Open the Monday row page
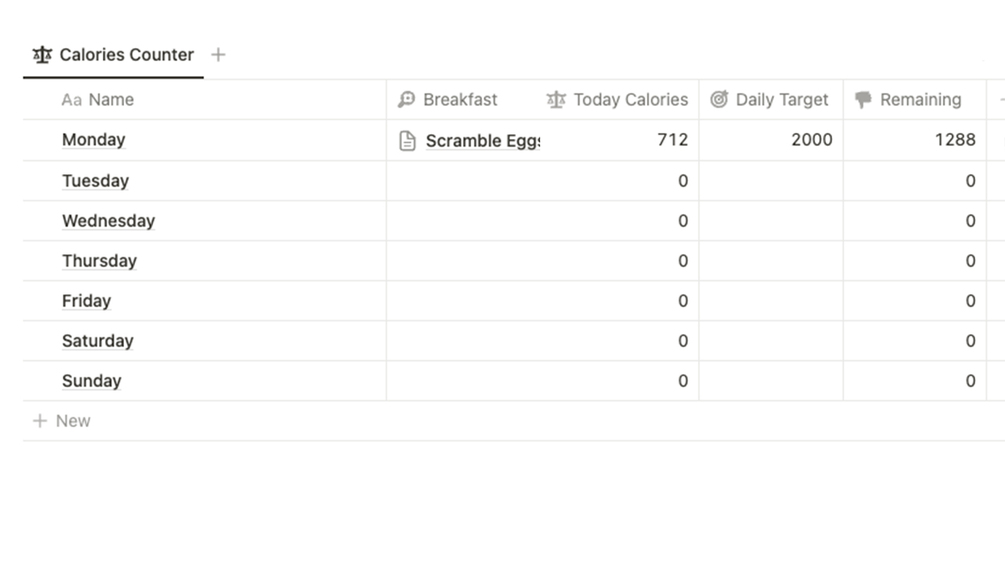Screen dimensions: 1005x565 tap(93, 140)
